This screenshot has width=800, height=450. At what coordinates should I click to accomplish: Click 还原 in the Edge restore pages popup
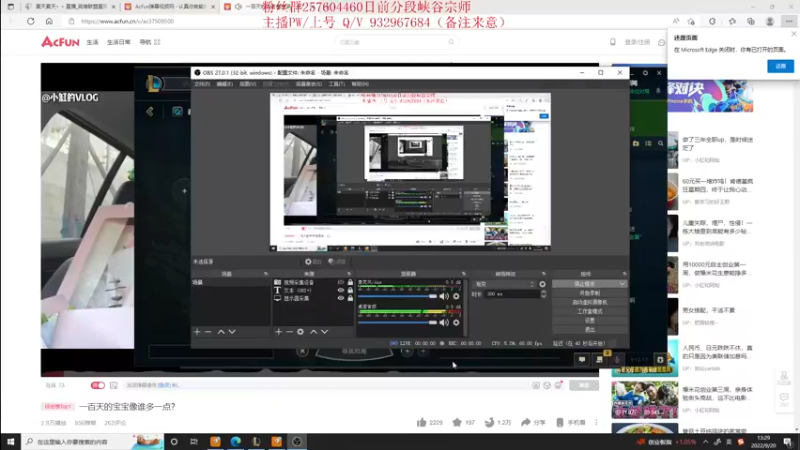pyautogui.click(x=780, y=66)
